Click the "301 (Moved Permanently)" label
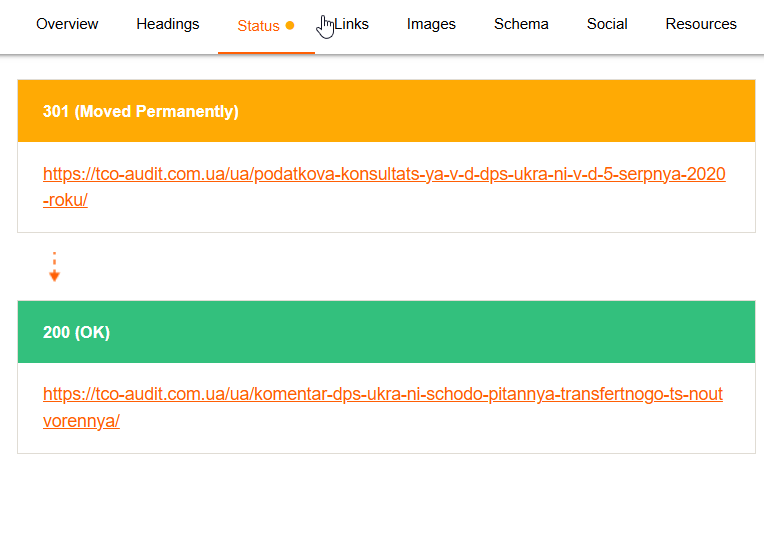The height and width of the screenshot is (553, 764). coord(141,111)
